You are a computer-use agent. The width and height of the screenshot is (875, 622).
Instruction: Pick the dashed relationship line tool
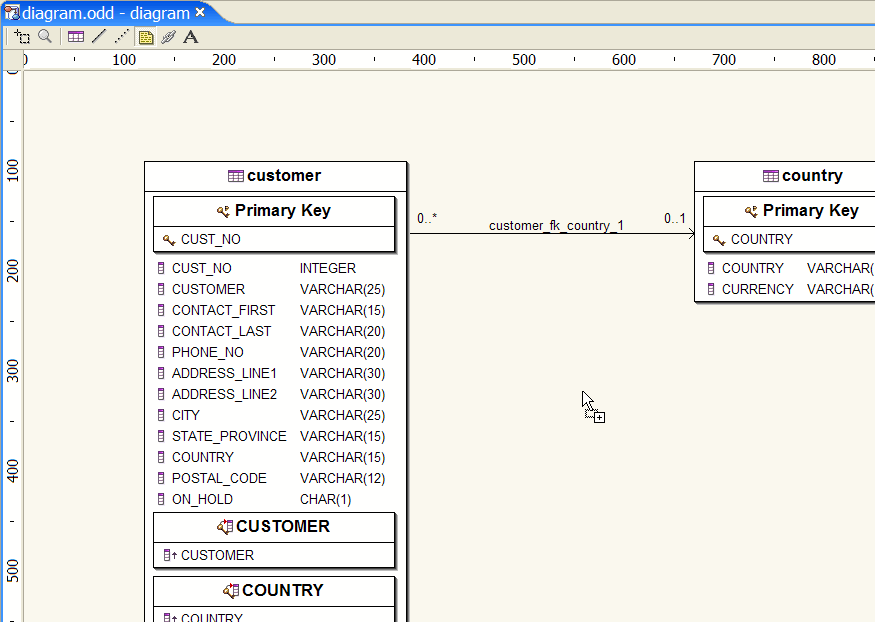pos(121,37)
